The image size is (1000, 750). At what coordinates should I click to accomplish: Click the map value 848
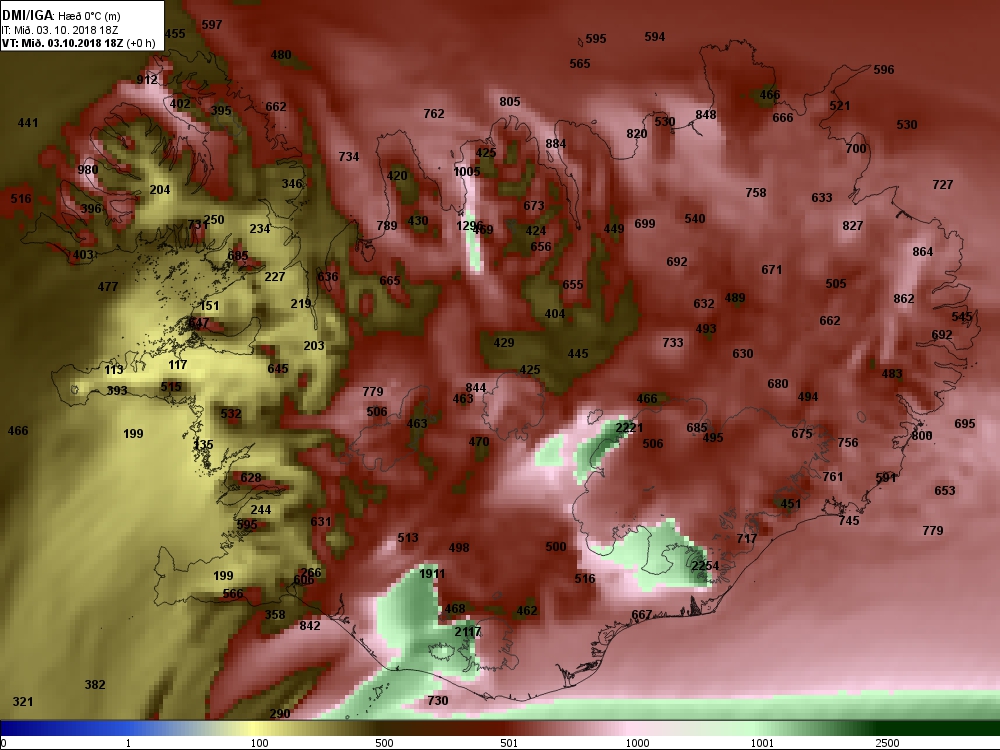pos(705,115)
